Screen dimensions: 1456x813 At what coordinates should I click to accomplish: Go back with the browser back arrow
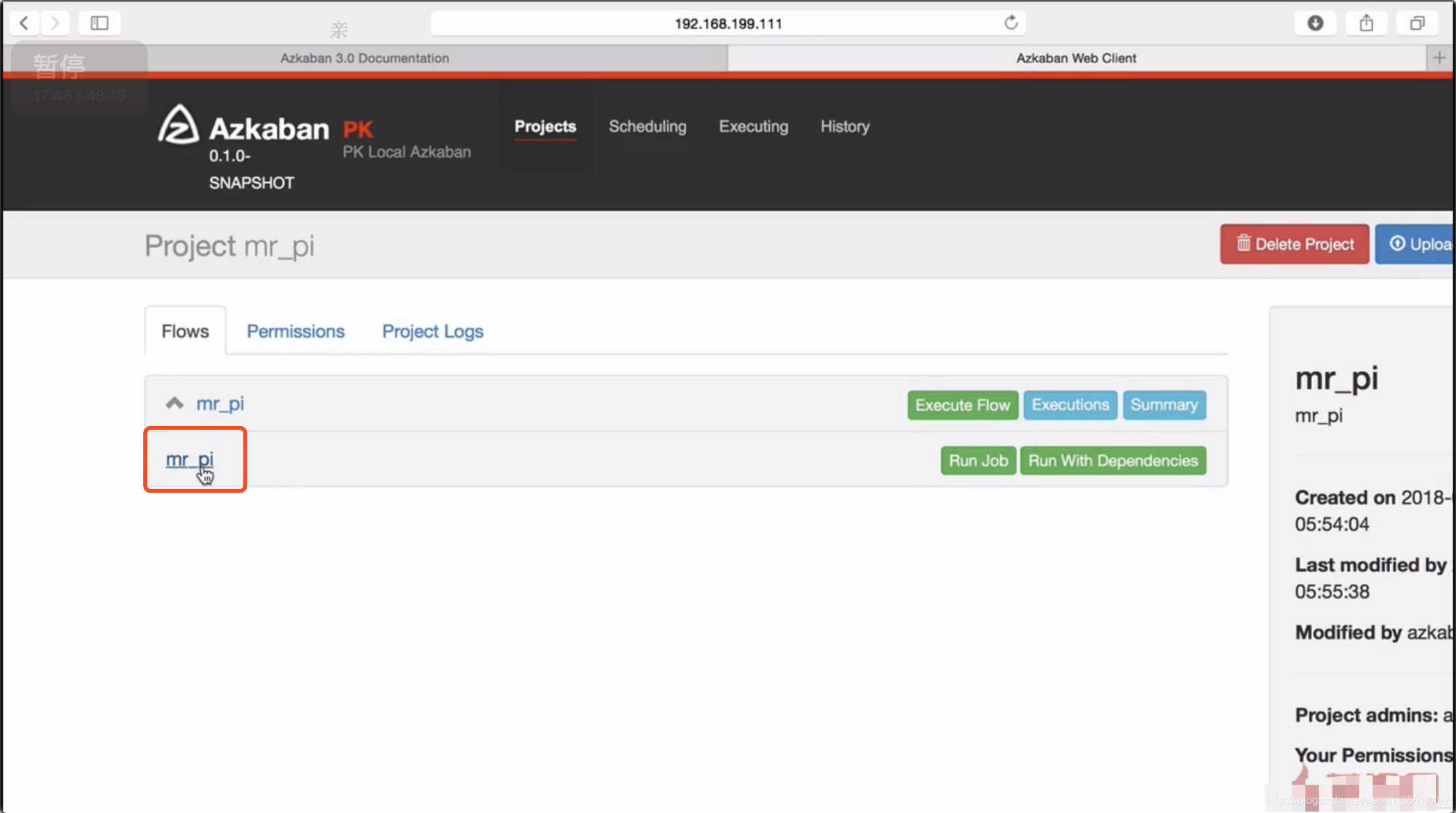(x=24, y=23)
